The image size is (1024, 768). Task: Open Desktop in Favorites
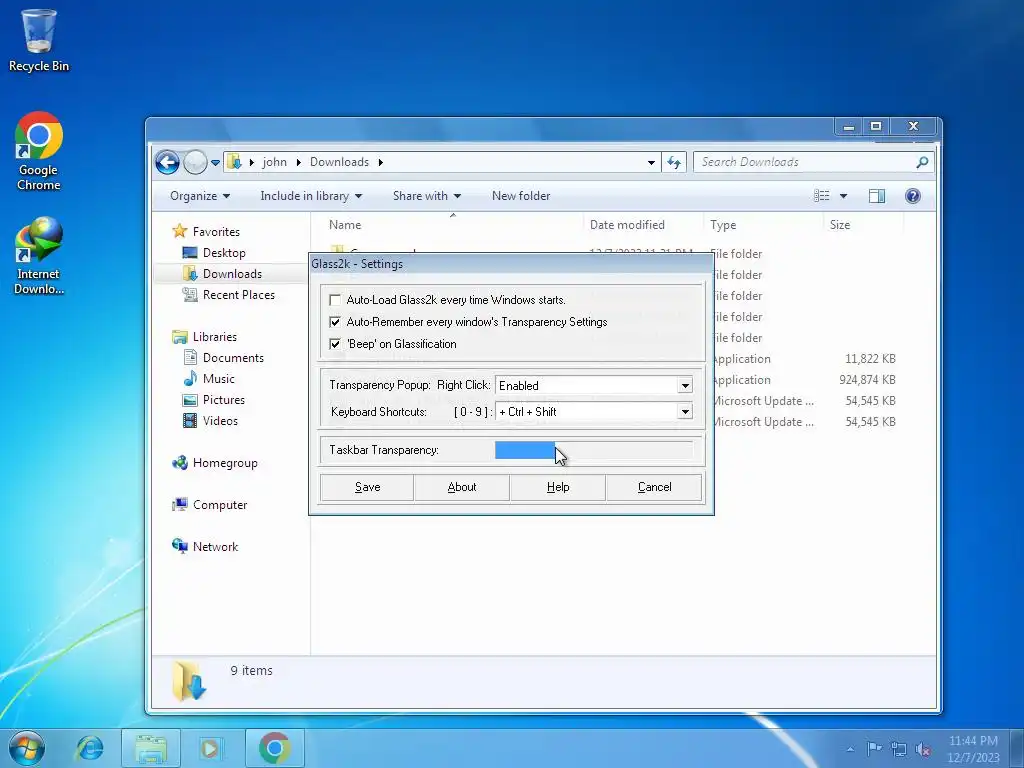[214, 253]
